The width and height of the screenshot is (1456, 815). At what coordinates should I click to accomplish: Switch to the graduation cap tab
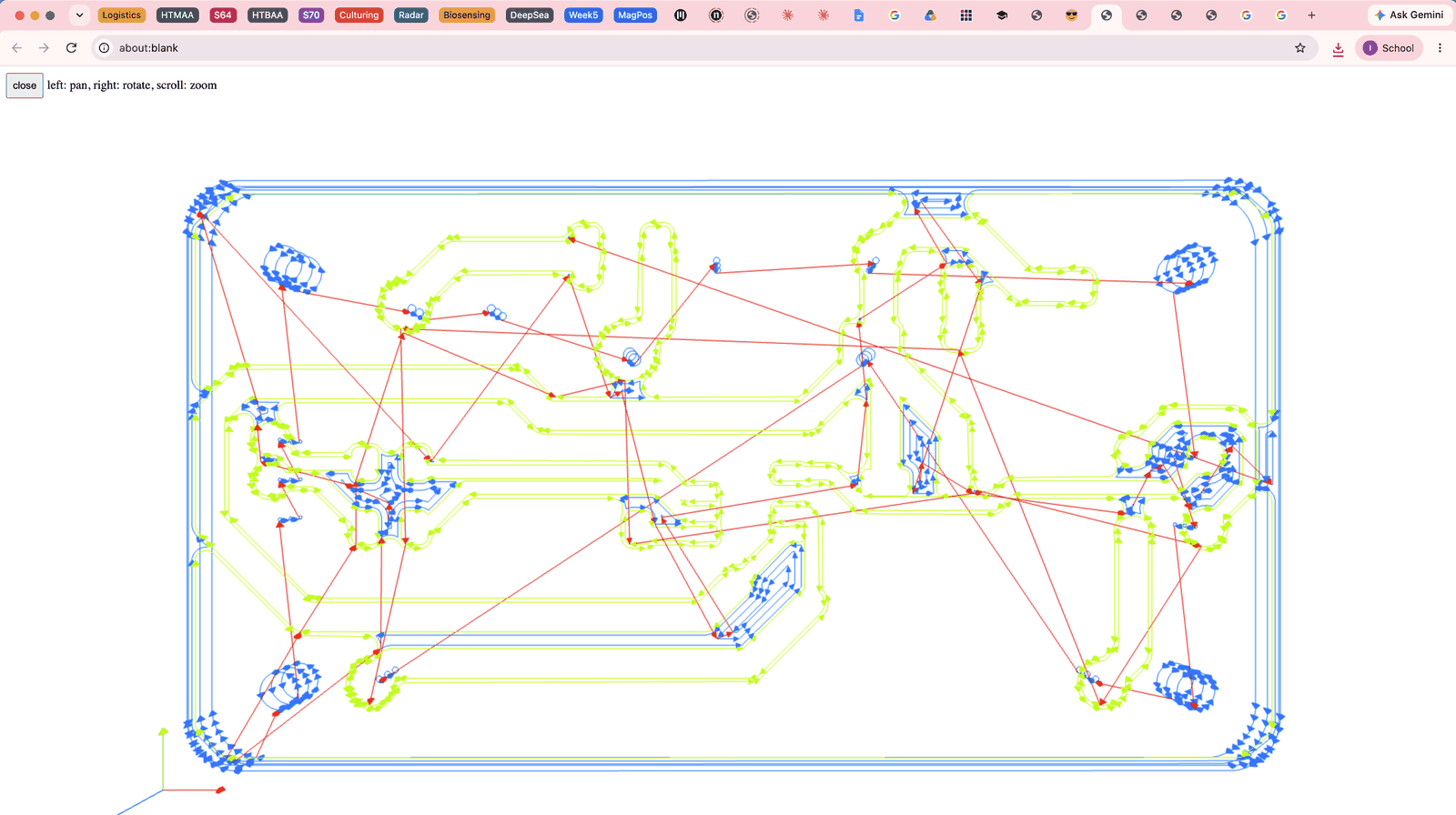pos(1002,15)
